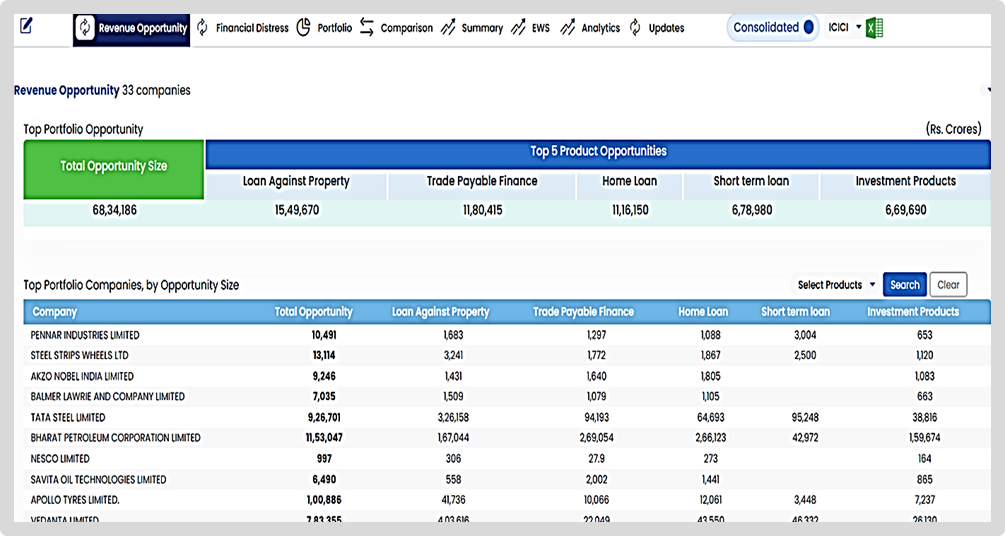Click the edit pencil icon at top left
The width and height of the screenshot is (1005, 536).
[26, 26]
